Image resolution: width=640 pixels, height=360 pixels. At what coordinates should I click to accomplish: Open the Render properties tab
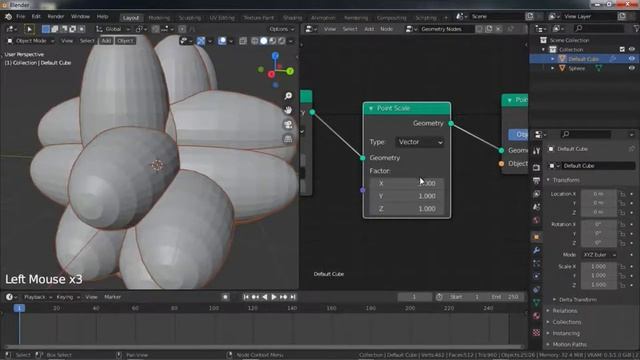click(536, 167)
